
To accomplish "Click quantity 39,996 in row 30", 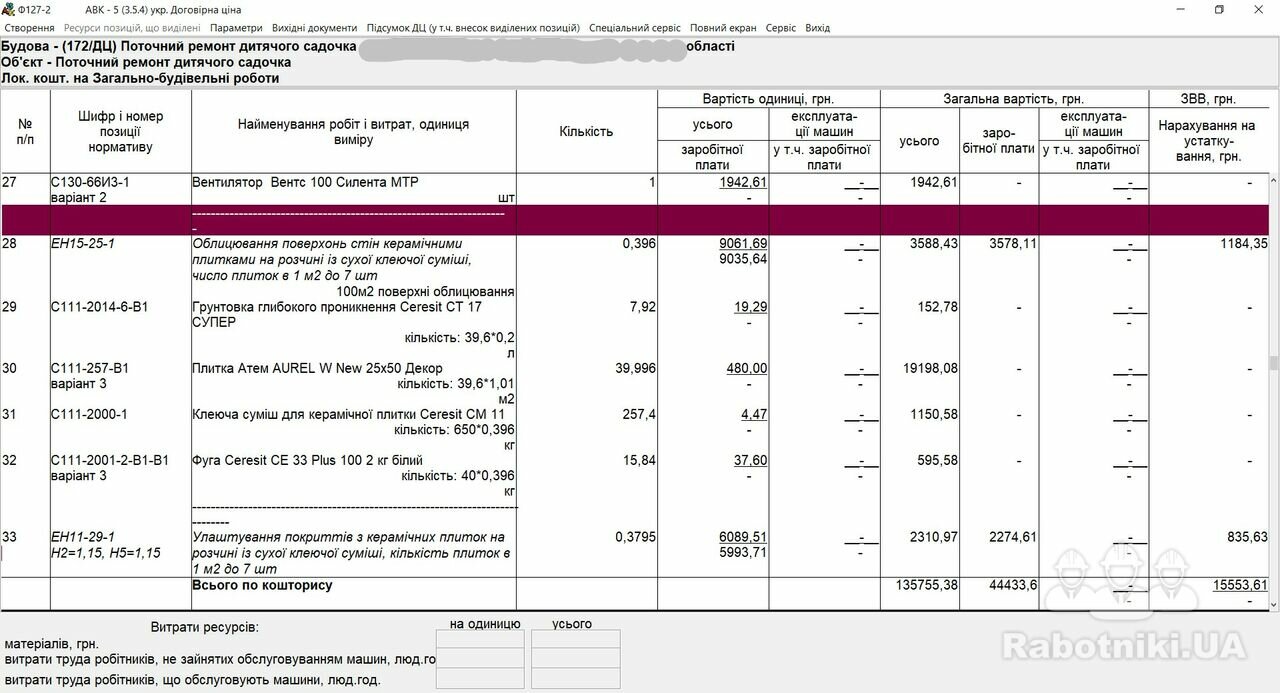I will (635, 368).
